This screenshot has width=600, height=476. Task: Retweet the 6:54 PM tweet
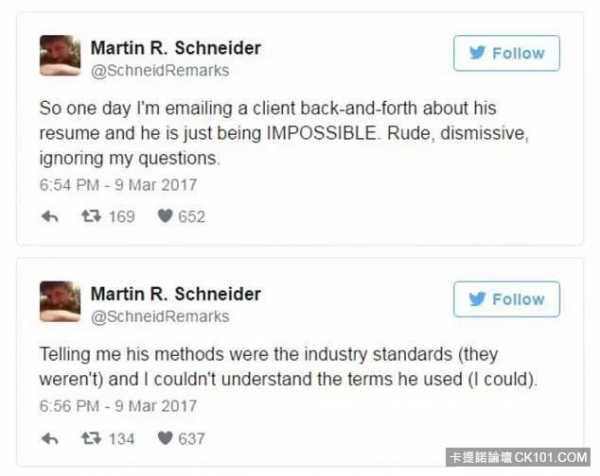(91, 217)
